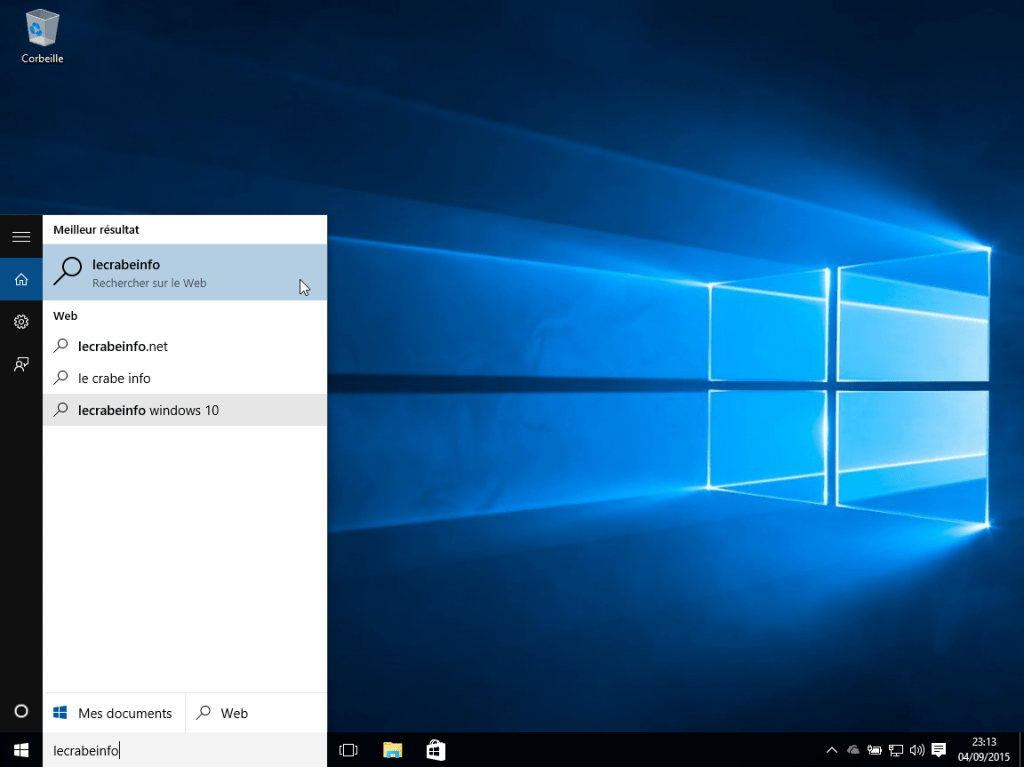Select best result lecrabeinfo web search
The width and height of the screenshot is (1024, 767).
click(x=185, y=272)
